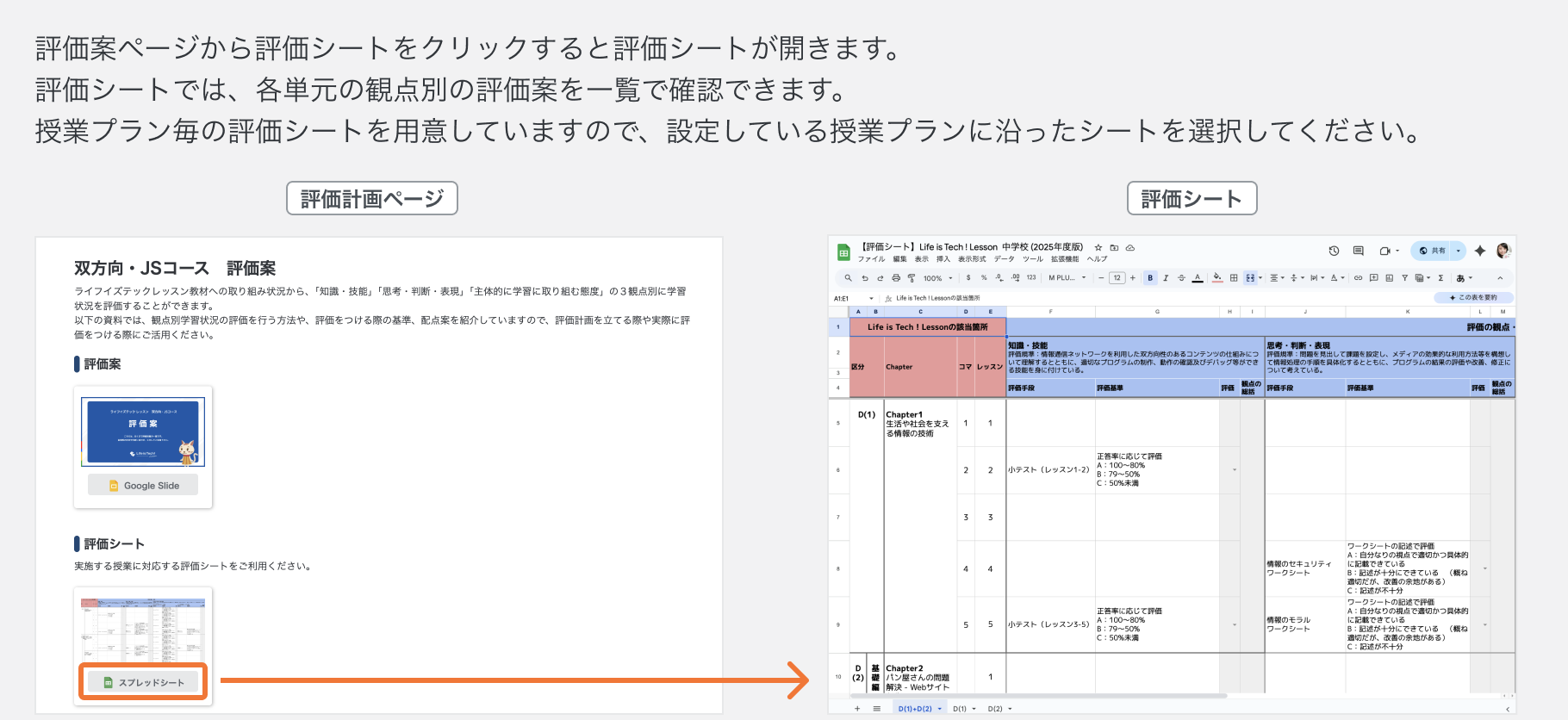1568x720 pixels.
Task: Click the print icon
Action: (896, 277)
